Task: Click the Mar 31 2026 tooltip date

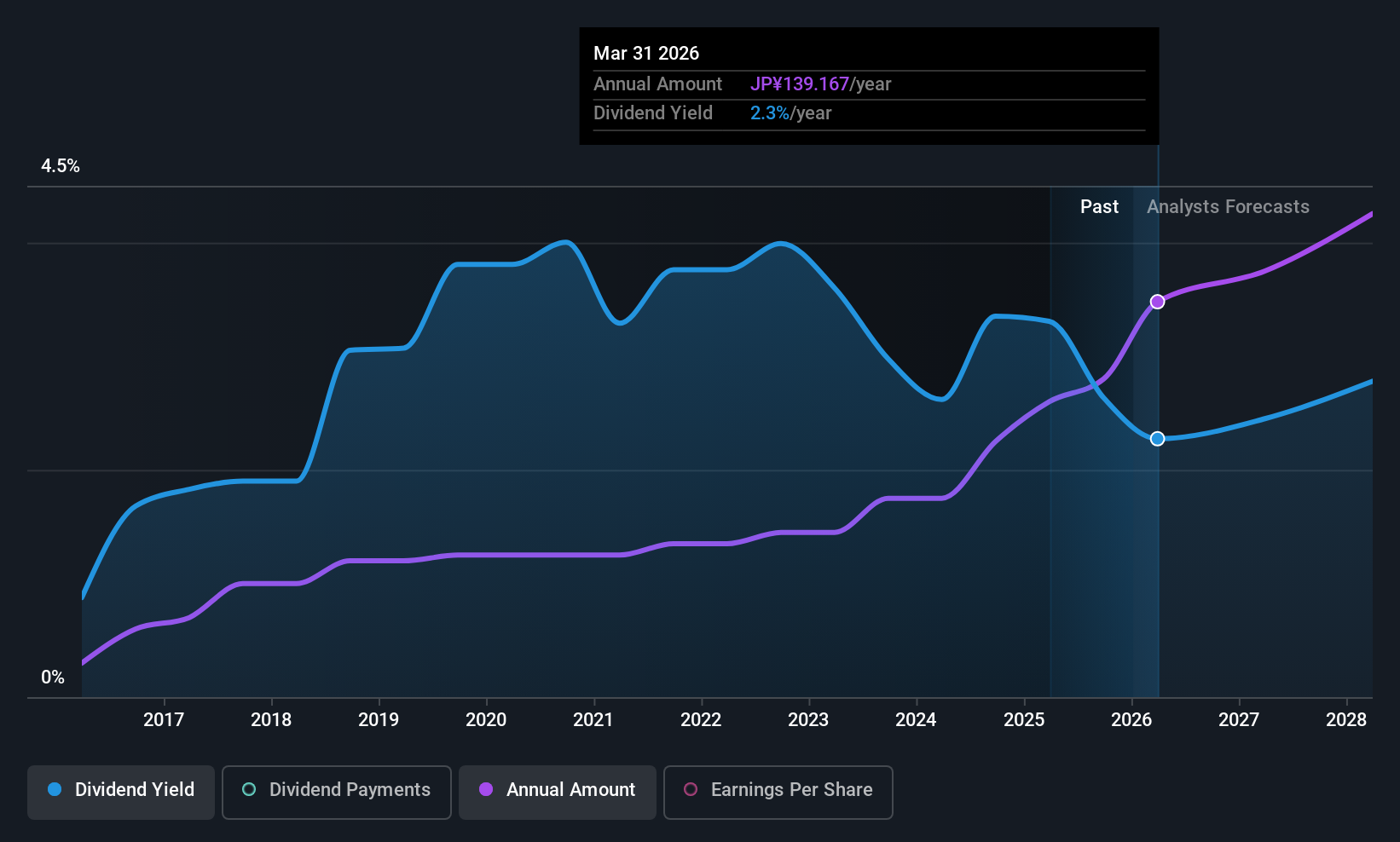Action: [646, 53]
